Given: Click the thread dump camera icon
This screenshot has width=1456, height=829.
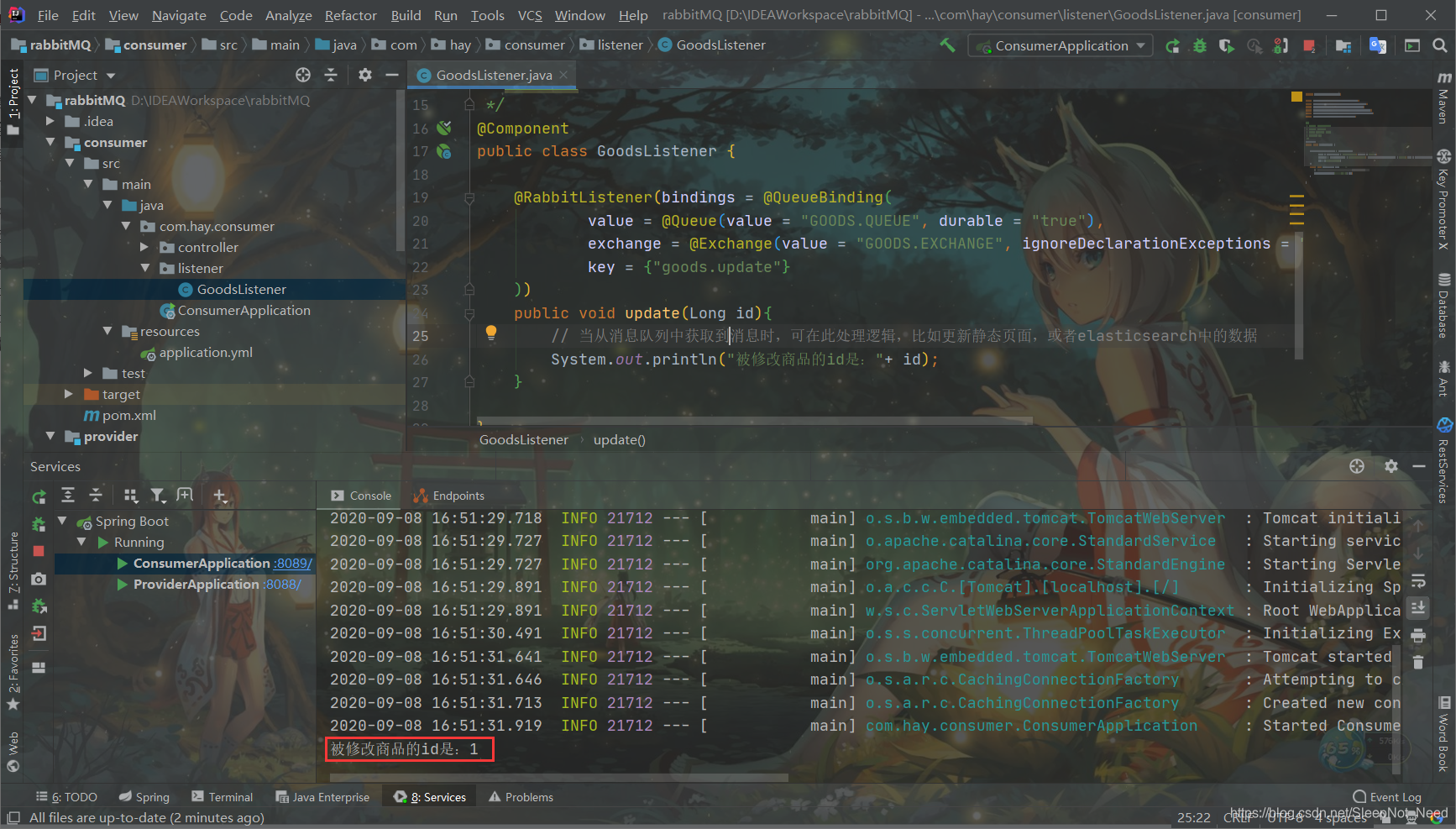Looking at the screenshot, I should tap(39, 579).
